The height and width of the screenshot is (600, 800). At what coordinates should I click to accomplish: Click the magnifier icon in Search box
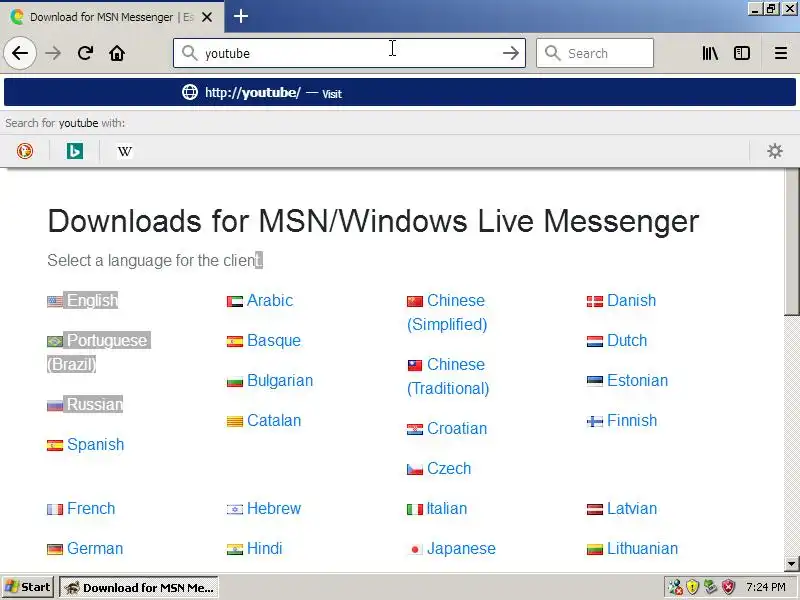pyautogui.click(x=552, y=53)
